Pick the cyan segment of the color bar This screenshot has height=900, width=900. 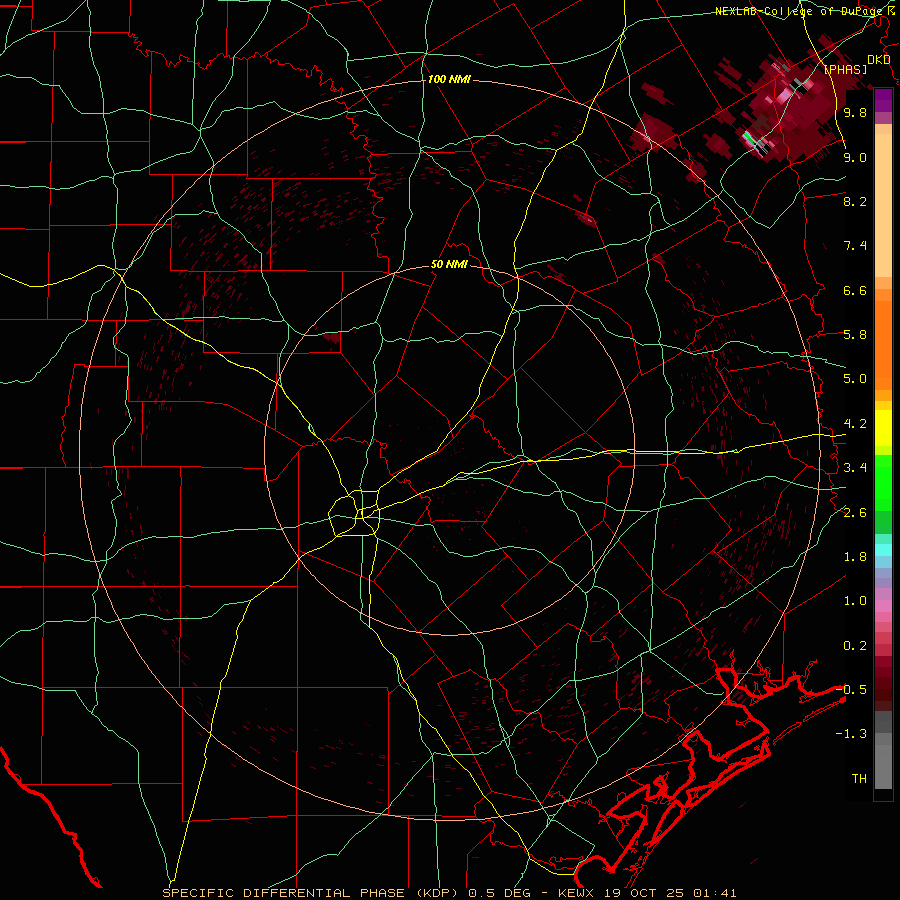coord(883,550)
